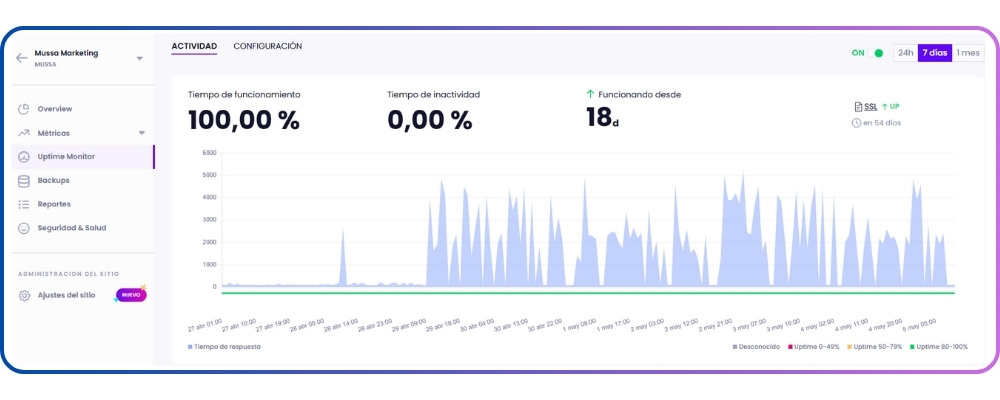This screenshot has width=1000, height=400.
Task: Switch to the CONFIGURACIÓN tab
Action: (268, 47)
